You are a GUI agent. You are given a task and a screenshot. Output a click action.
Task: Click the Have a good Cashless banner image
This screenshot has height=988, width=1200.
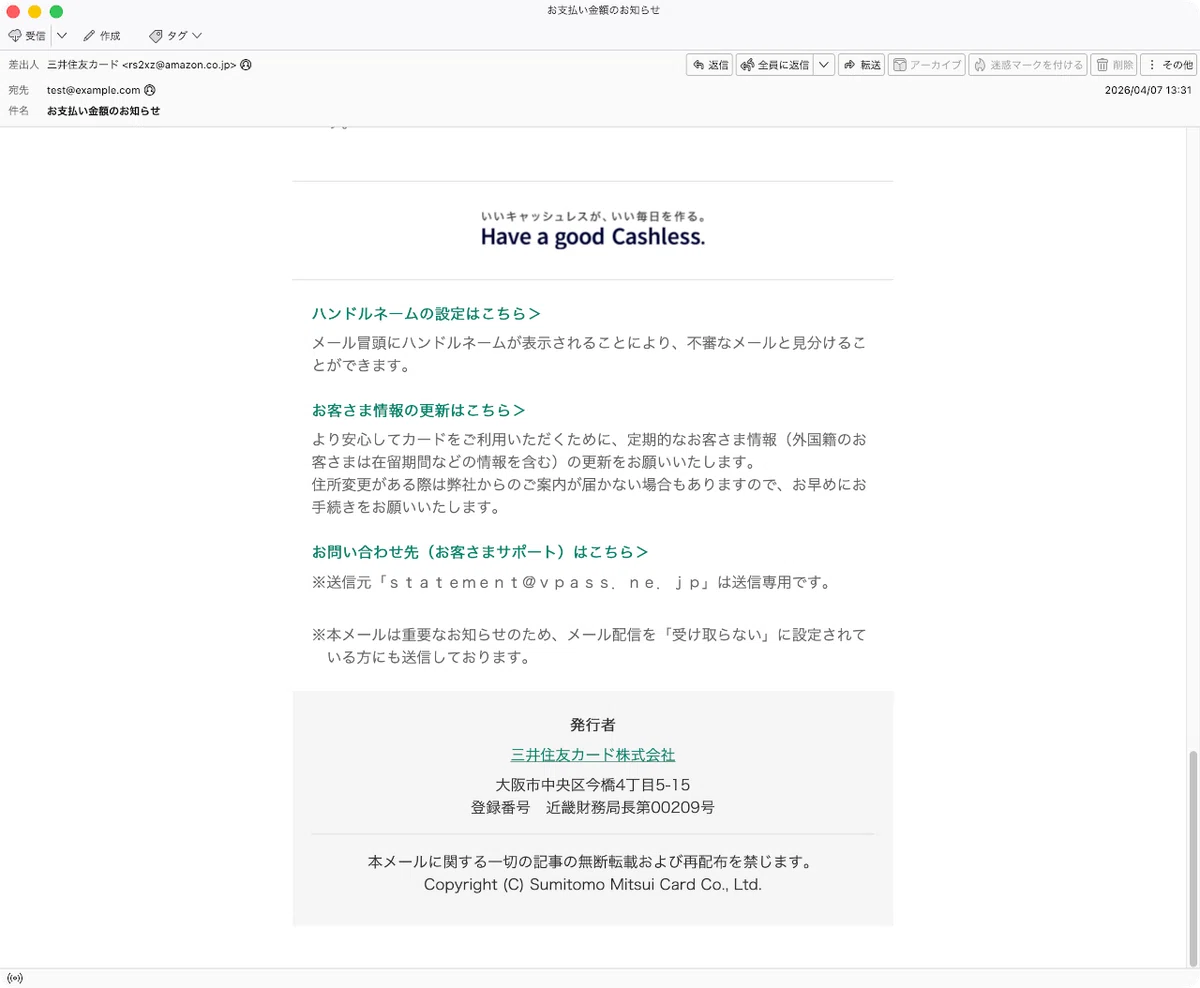593,229
